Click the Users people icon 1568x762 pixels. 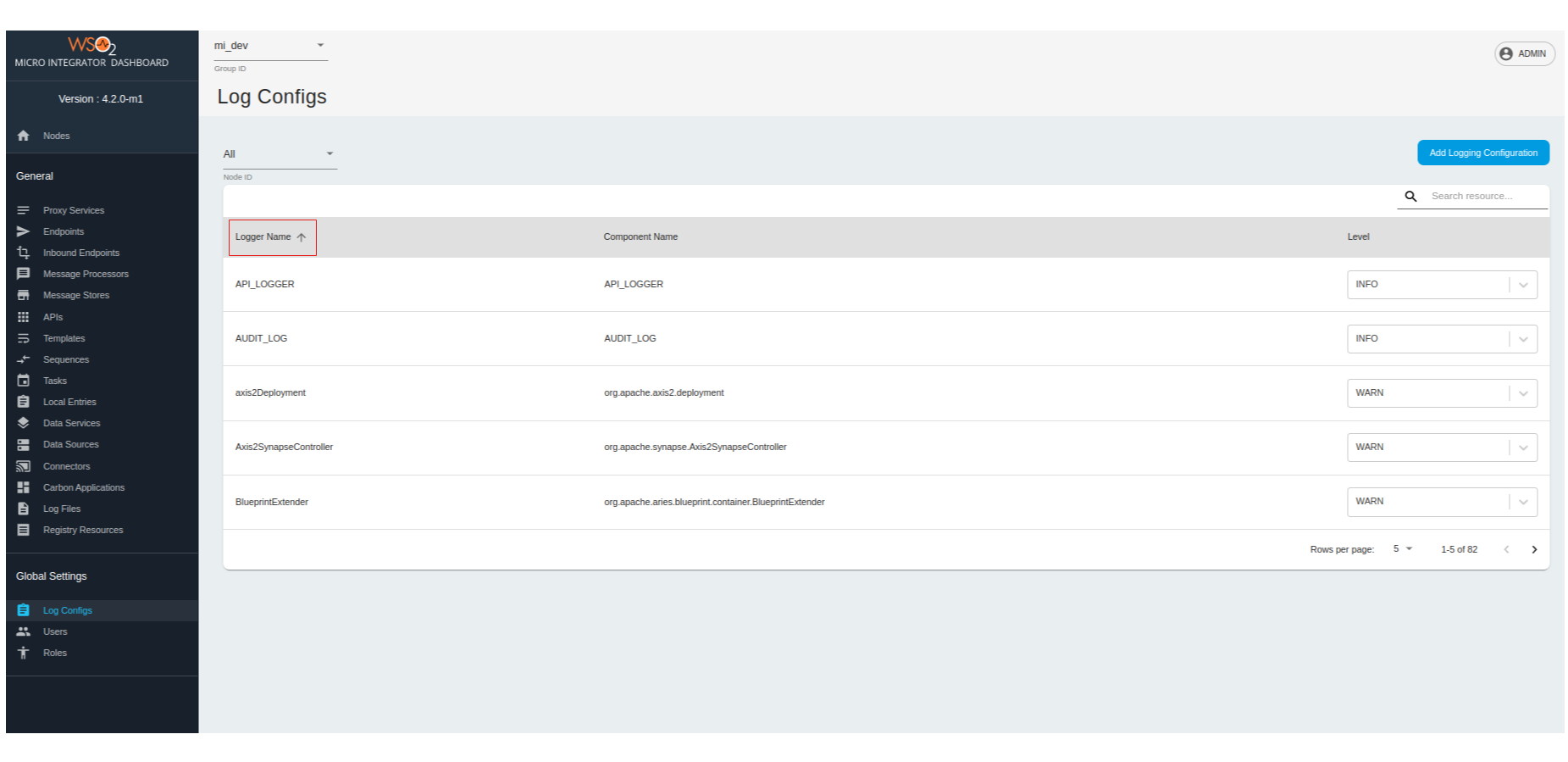pos(23,631)
